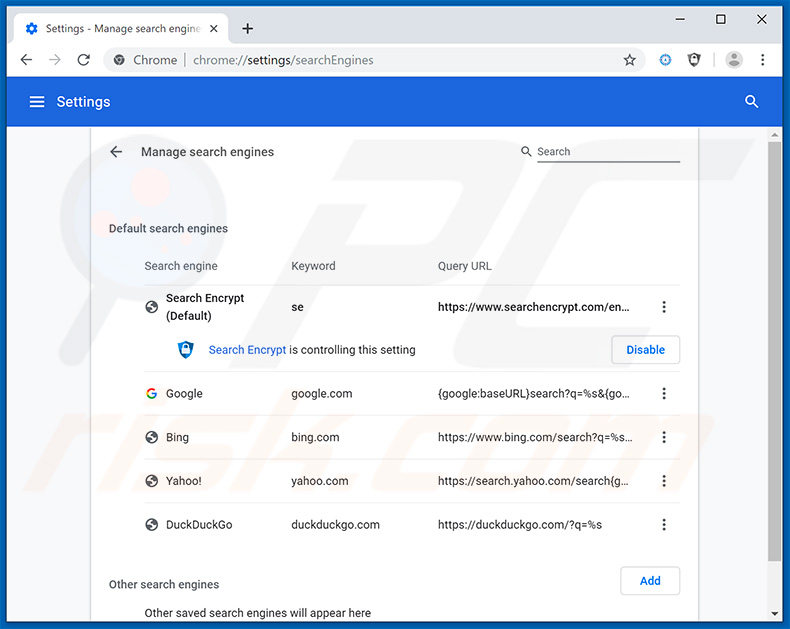Maximize the Chrome window
This screenshot has height=629, width=790.
[720, 20]
